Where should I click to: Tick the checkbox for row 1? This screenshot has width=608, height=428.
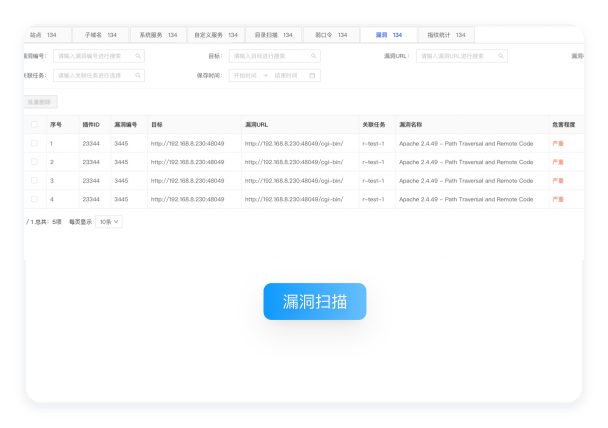tap(34, 144)
